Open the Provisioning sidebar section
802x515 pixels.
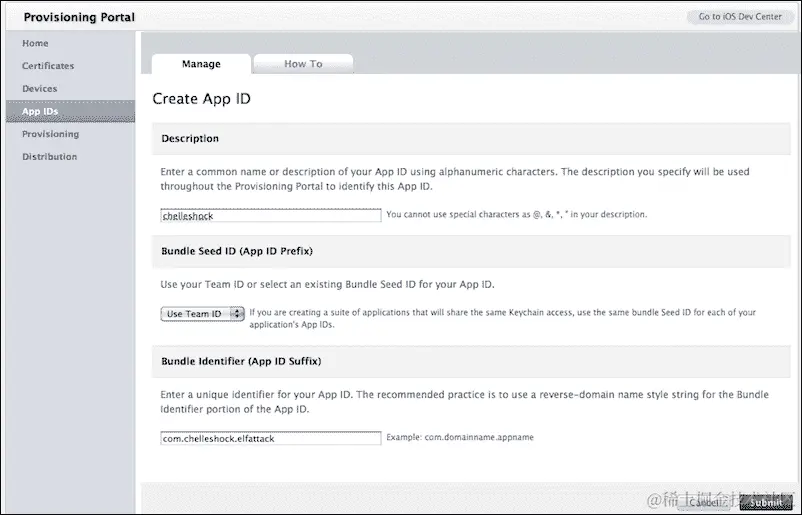pyautogui.click(x=50, y=134)
